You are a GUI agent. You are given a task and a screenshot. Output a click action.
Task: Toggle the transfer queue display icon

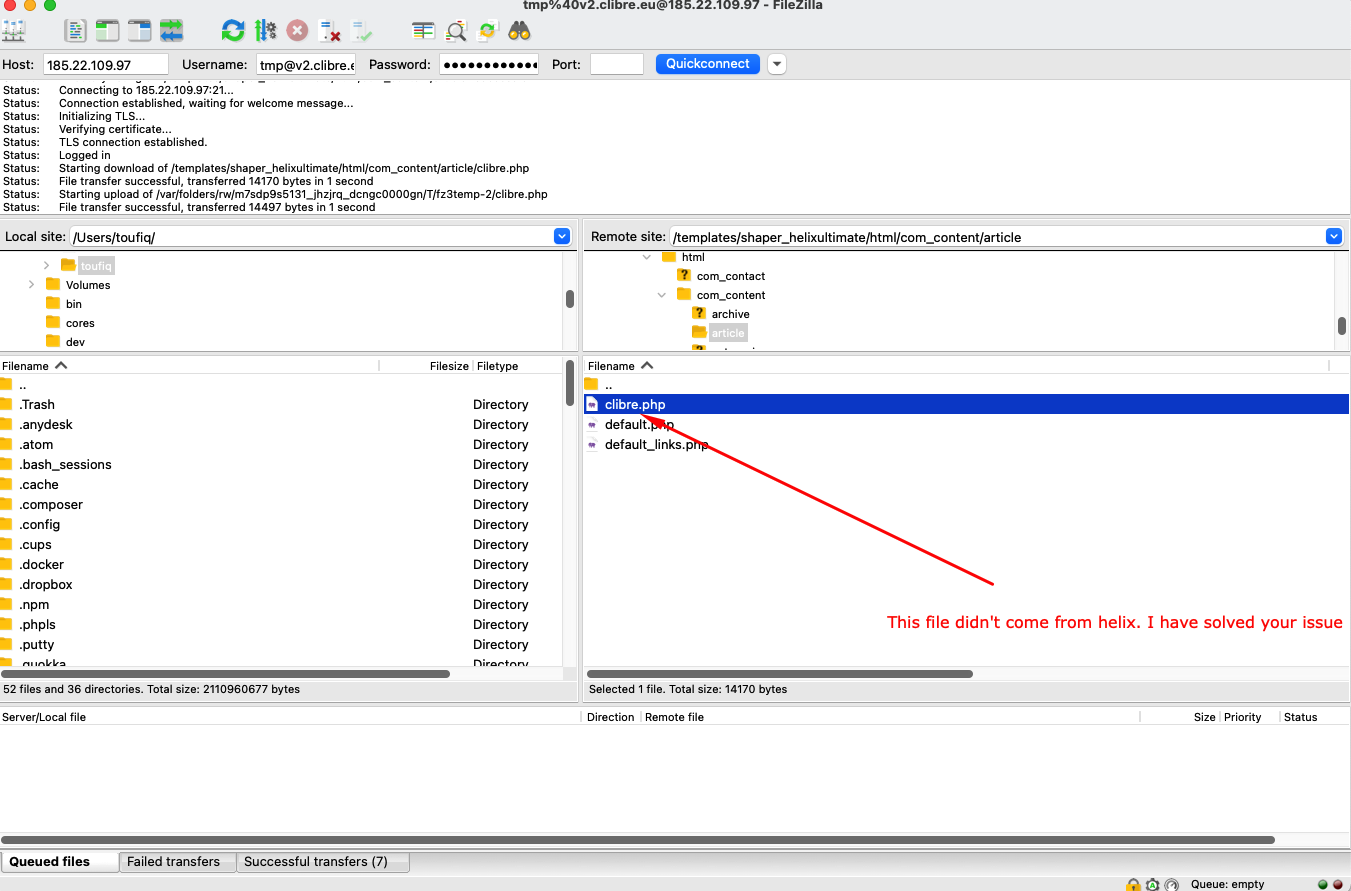coord(171,31)
